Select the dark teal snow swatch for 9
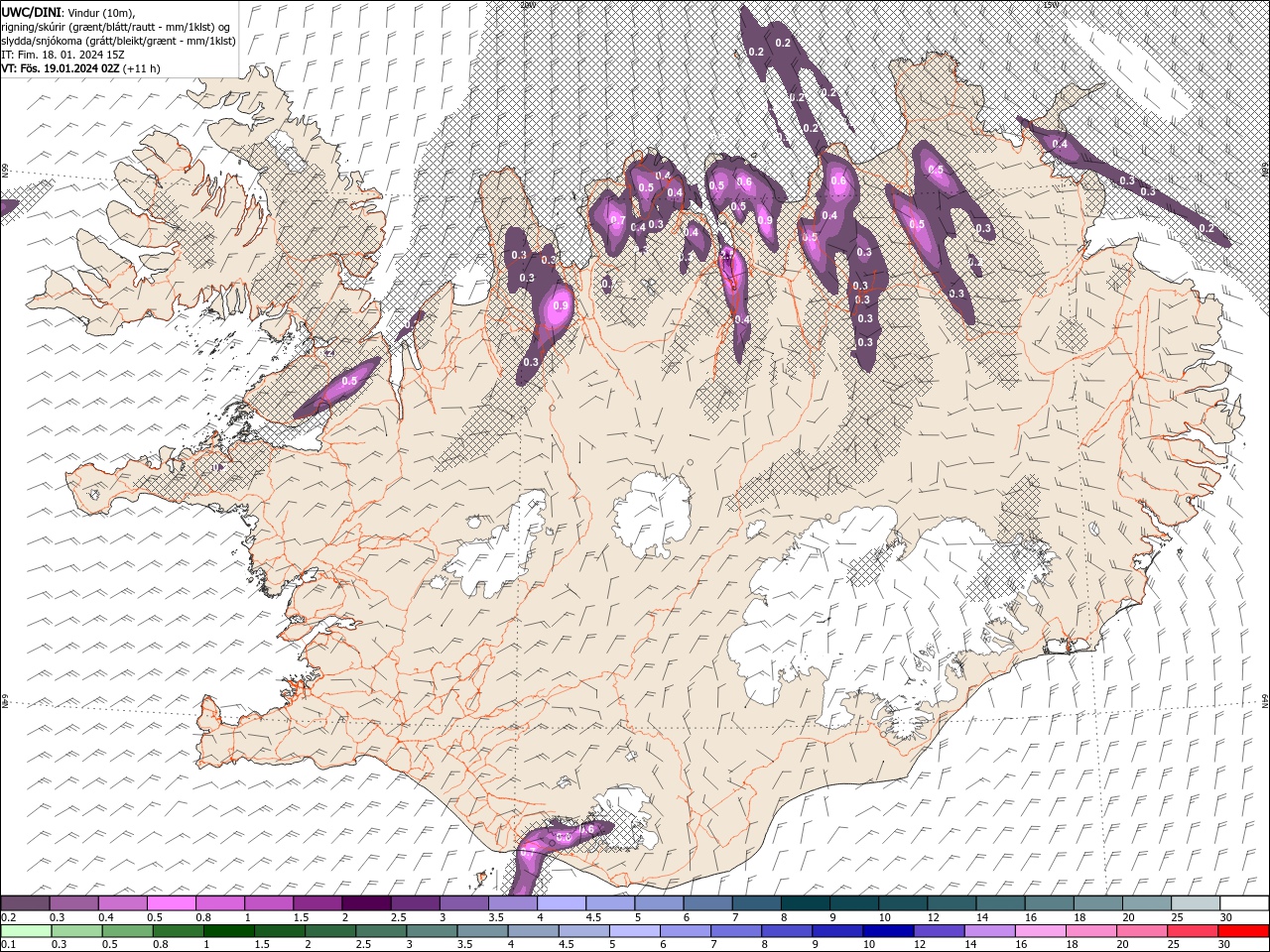The height and width of the screenshot is (952, 1270). coord(852,903)
